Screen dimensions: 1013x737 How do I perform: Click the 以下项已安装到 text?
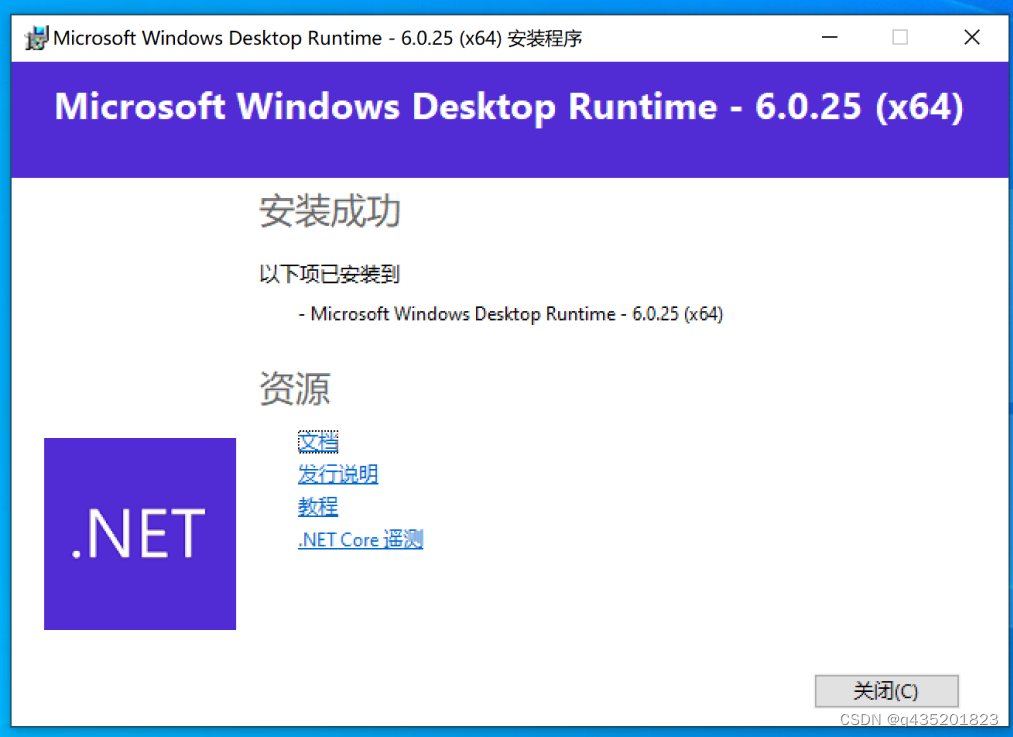point(329,275)
